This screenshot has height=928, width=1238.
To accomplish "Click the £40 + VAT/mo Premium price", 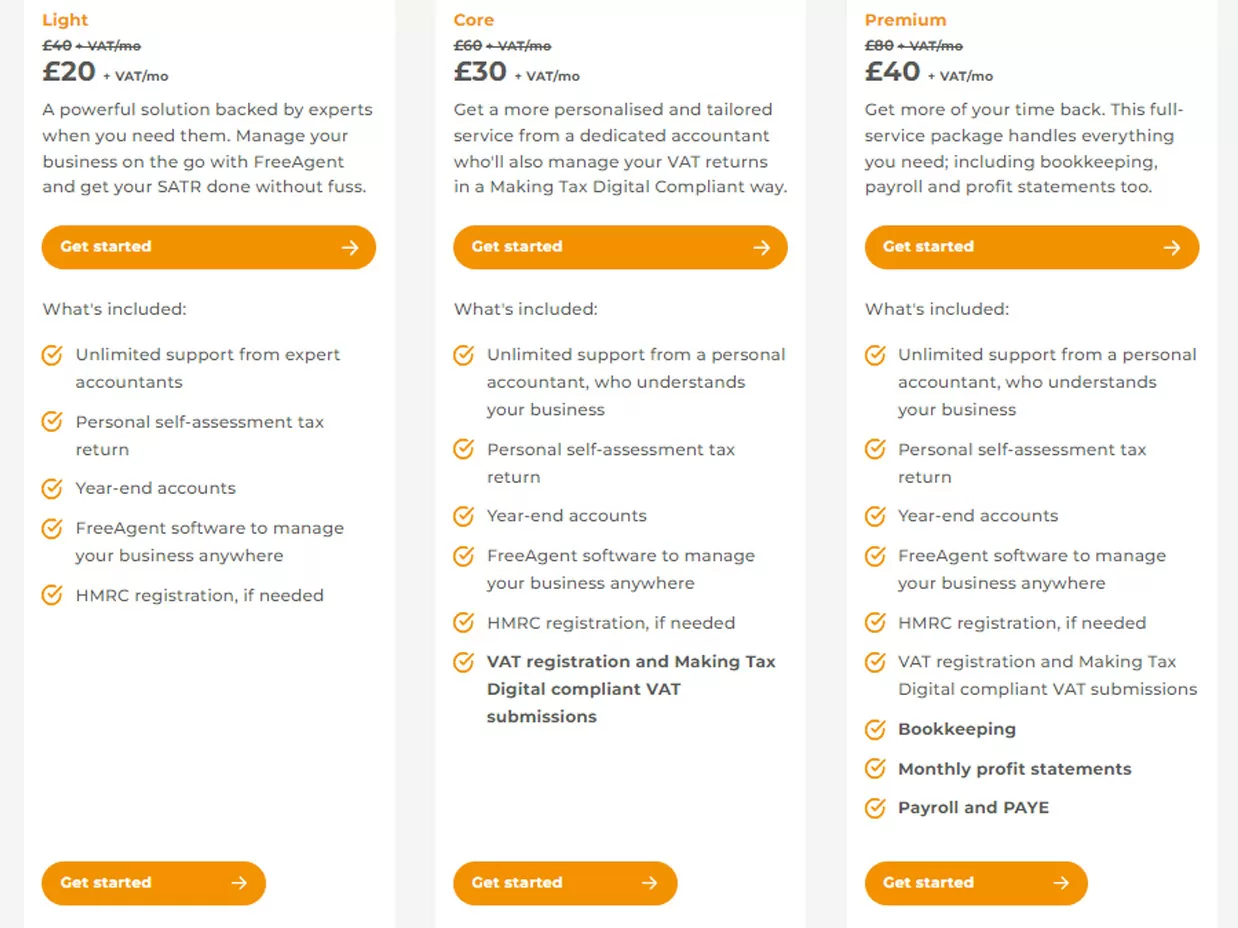I will 929,72.
